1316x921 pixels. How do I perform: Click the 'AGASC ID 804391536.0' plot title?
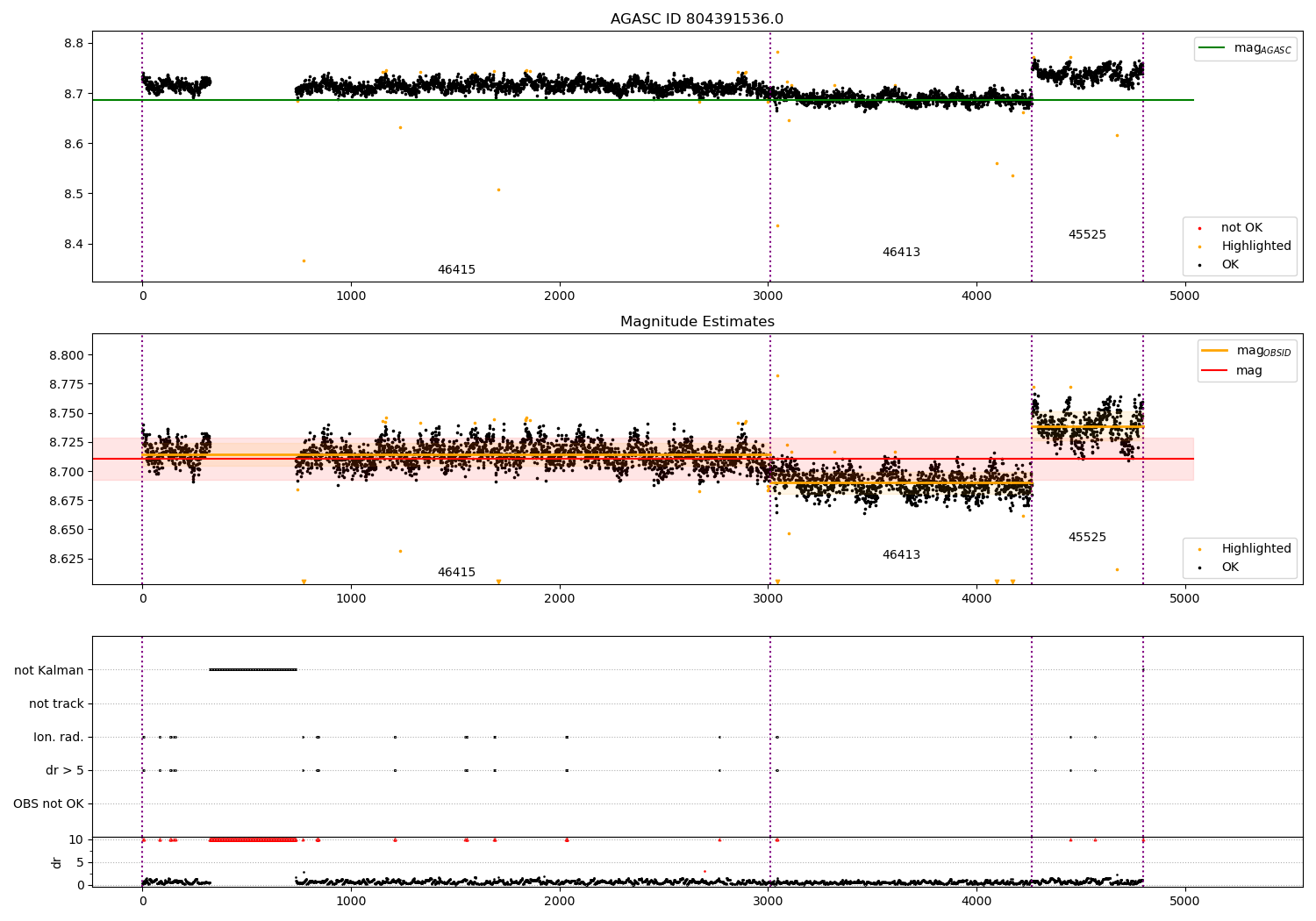pyautogui.click(x=697, y=19)
